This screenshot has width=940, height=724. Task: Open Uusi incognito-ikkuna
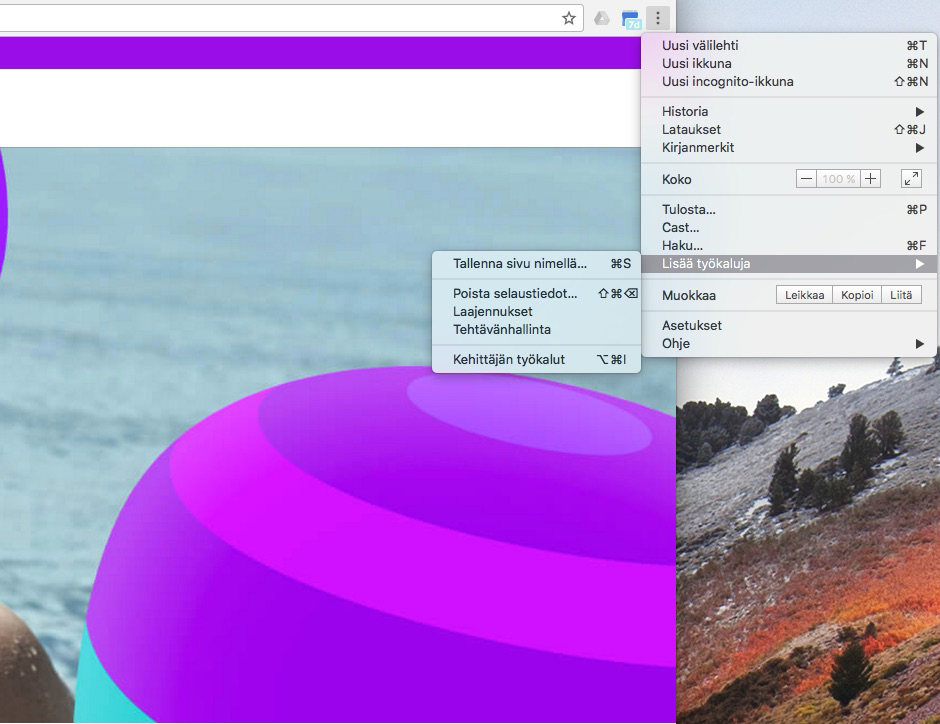(789, 82)
